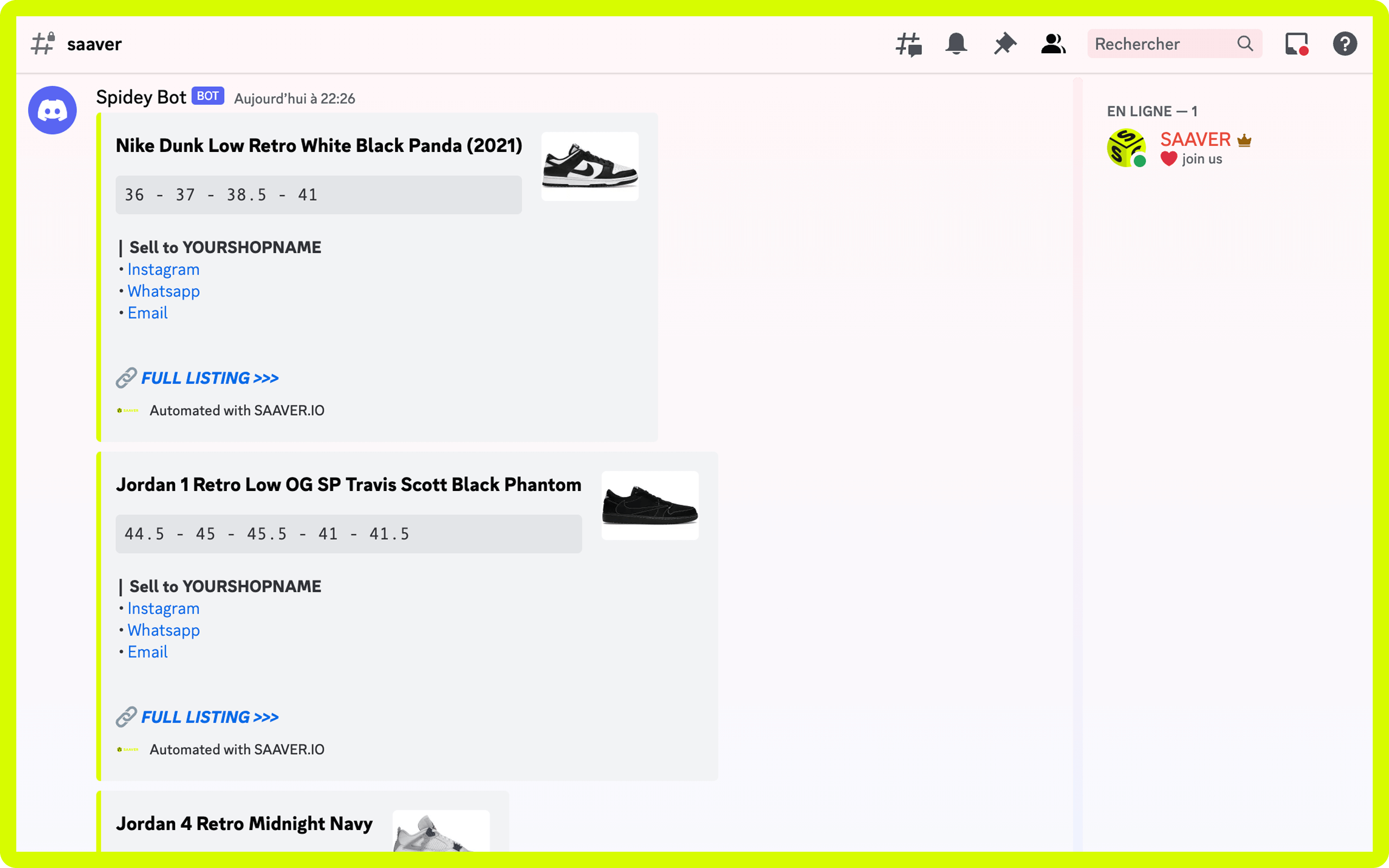1389x868 pixels.
Task: Show pinned messages pin icon
Action: point(1005,44)
